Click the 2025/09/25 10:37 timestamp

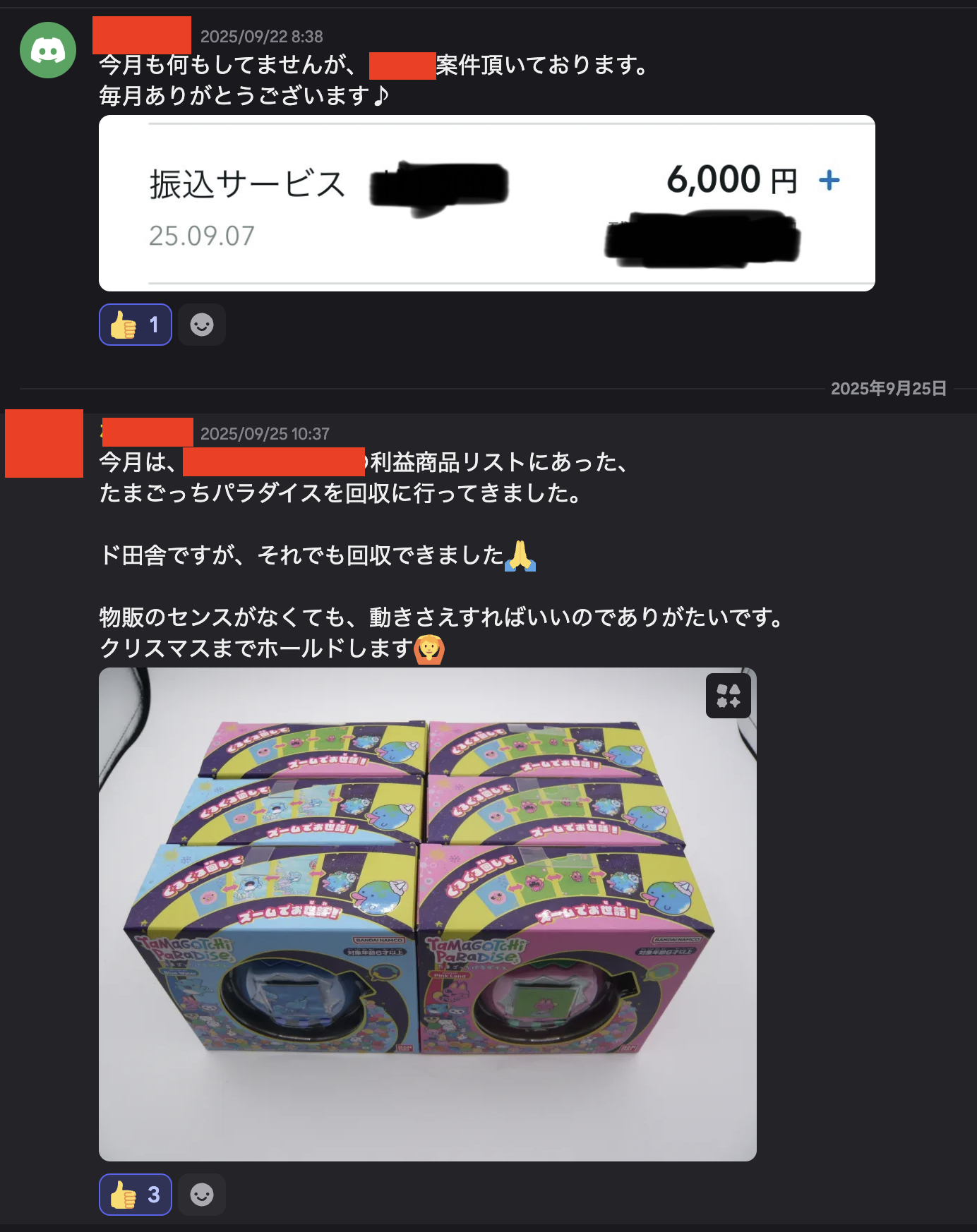pyautogui.click(x=265, y=434)
